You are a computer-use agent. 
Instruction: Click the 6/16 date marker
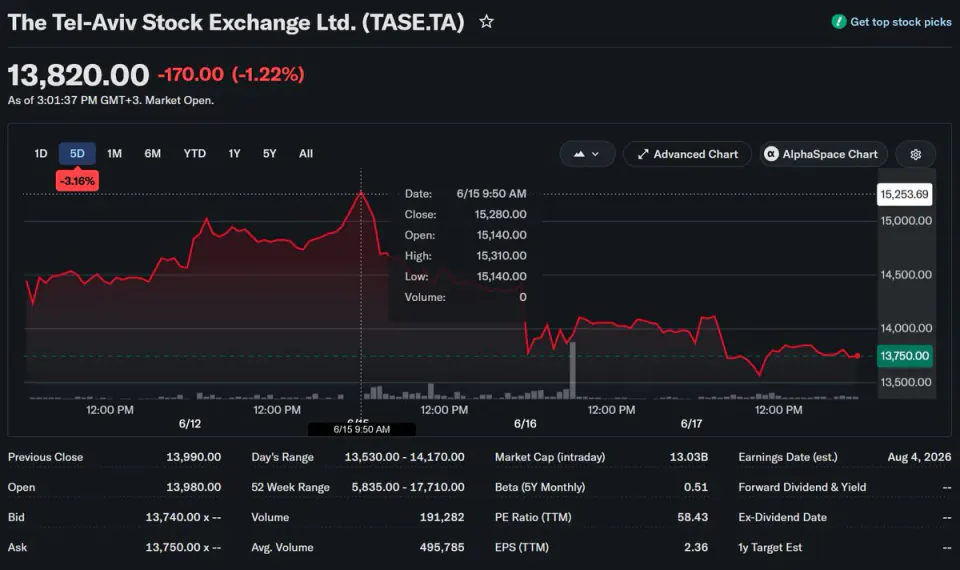pyautogui.click(x=525, y=424)
